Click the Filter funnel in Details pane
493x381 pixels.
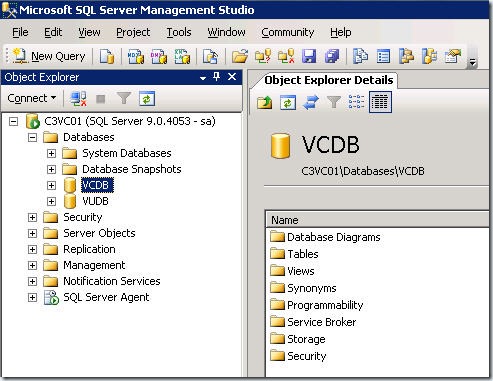click(334, 102)
